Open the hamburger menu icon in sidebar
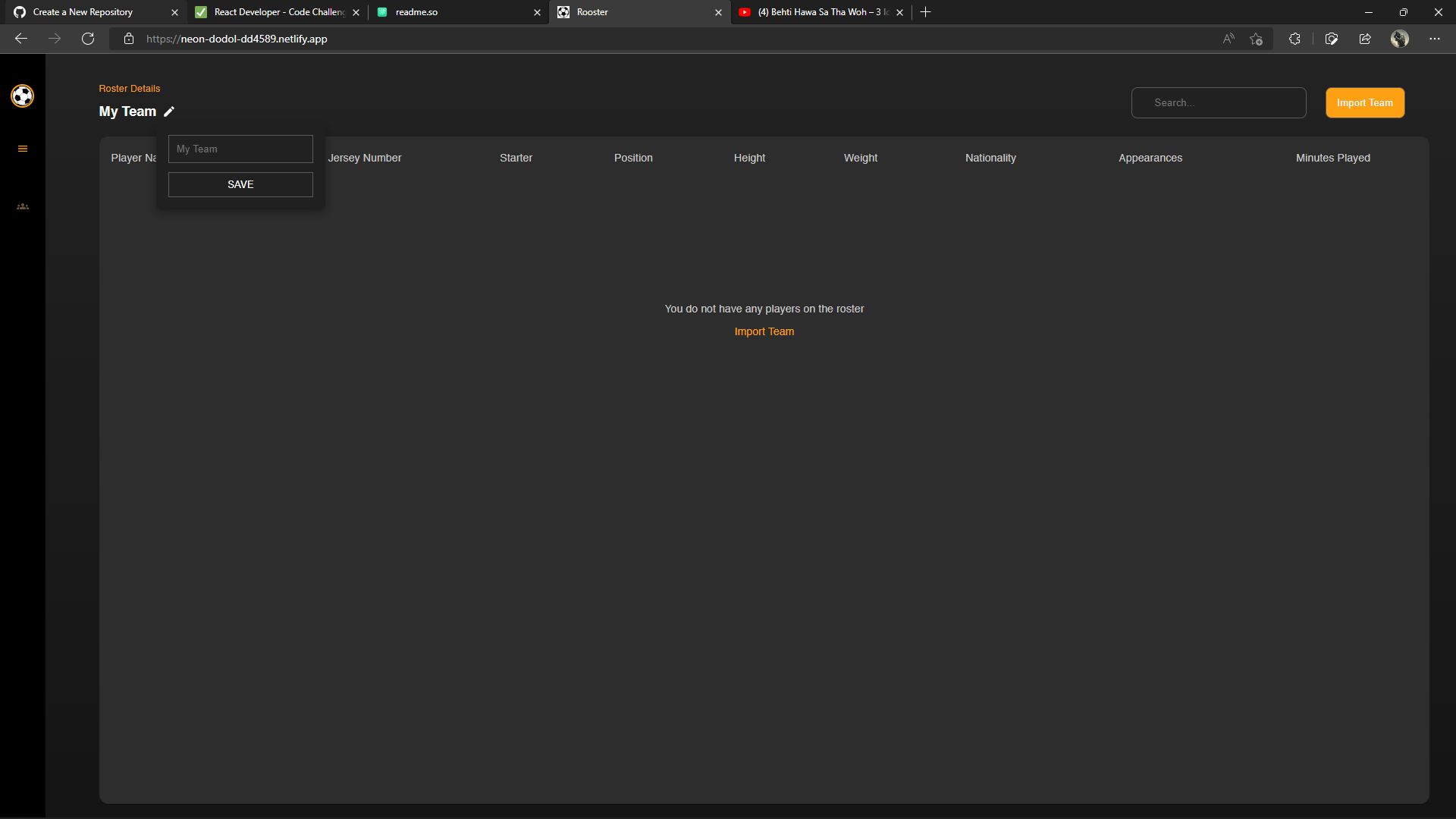Screen dimensions: 1456x819 click(23, 149)
